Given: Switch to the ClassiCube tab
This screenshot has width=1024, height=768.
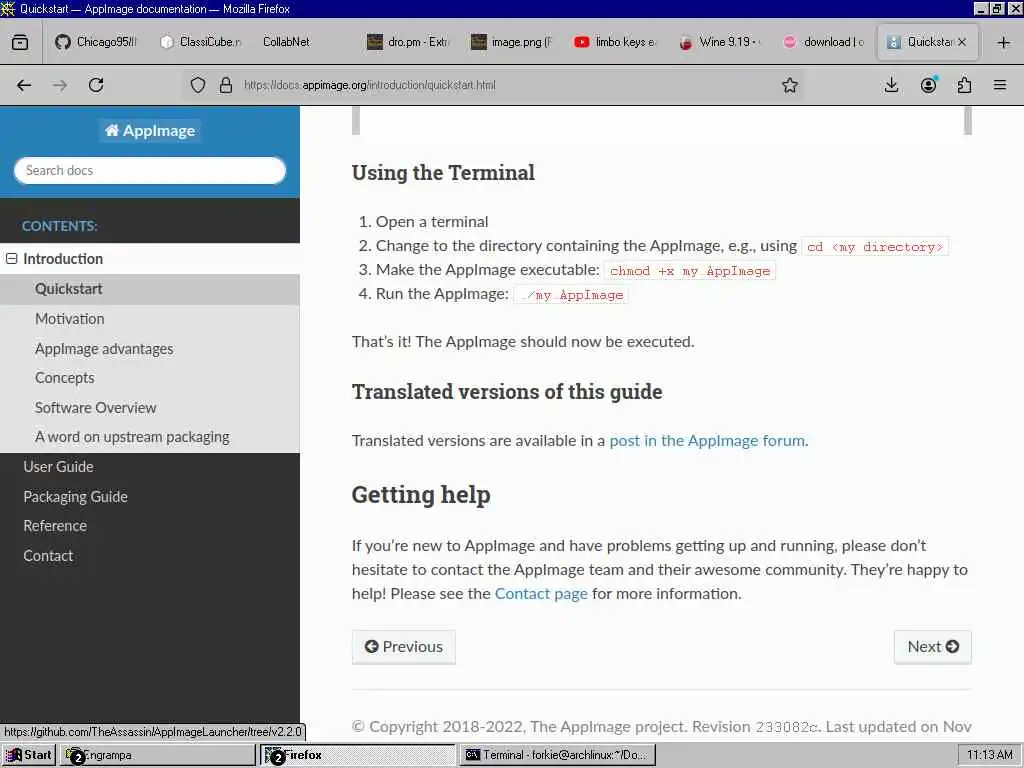Looking at the screenshot, I should pyautogui.click(x=201, y=42).
